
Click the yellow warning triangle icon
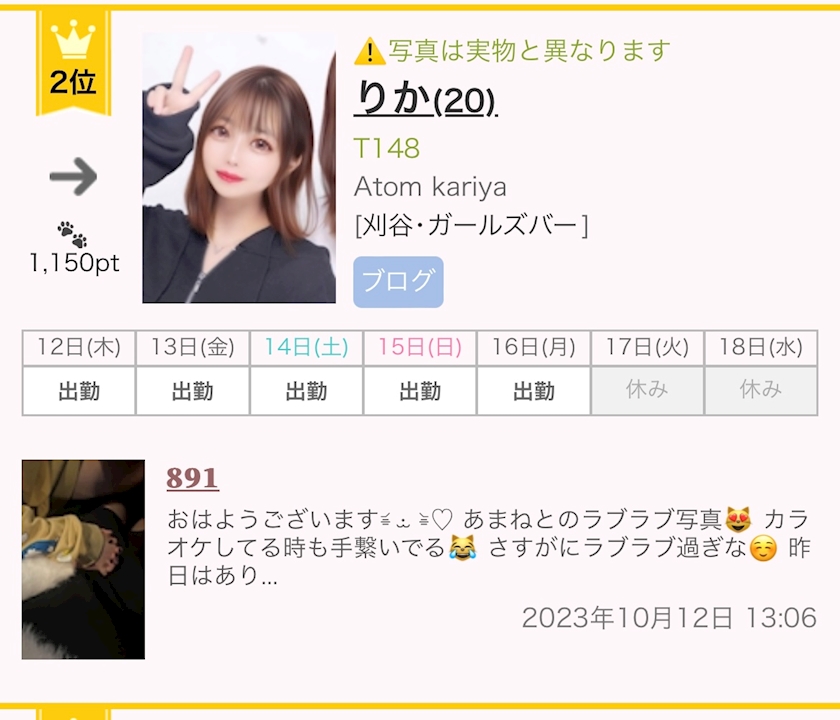[x=369, y=52]
